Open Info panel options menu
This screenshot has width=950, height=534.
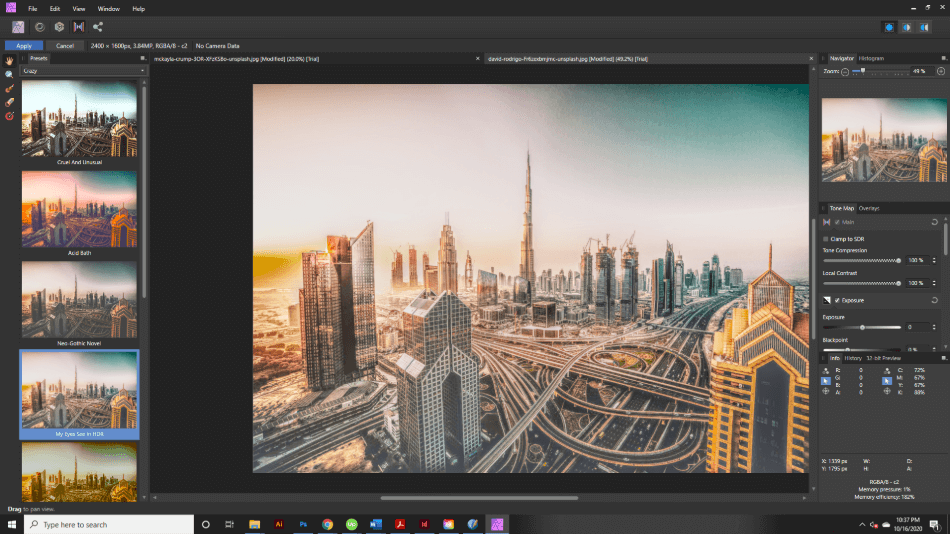click(x=944, y=358)
